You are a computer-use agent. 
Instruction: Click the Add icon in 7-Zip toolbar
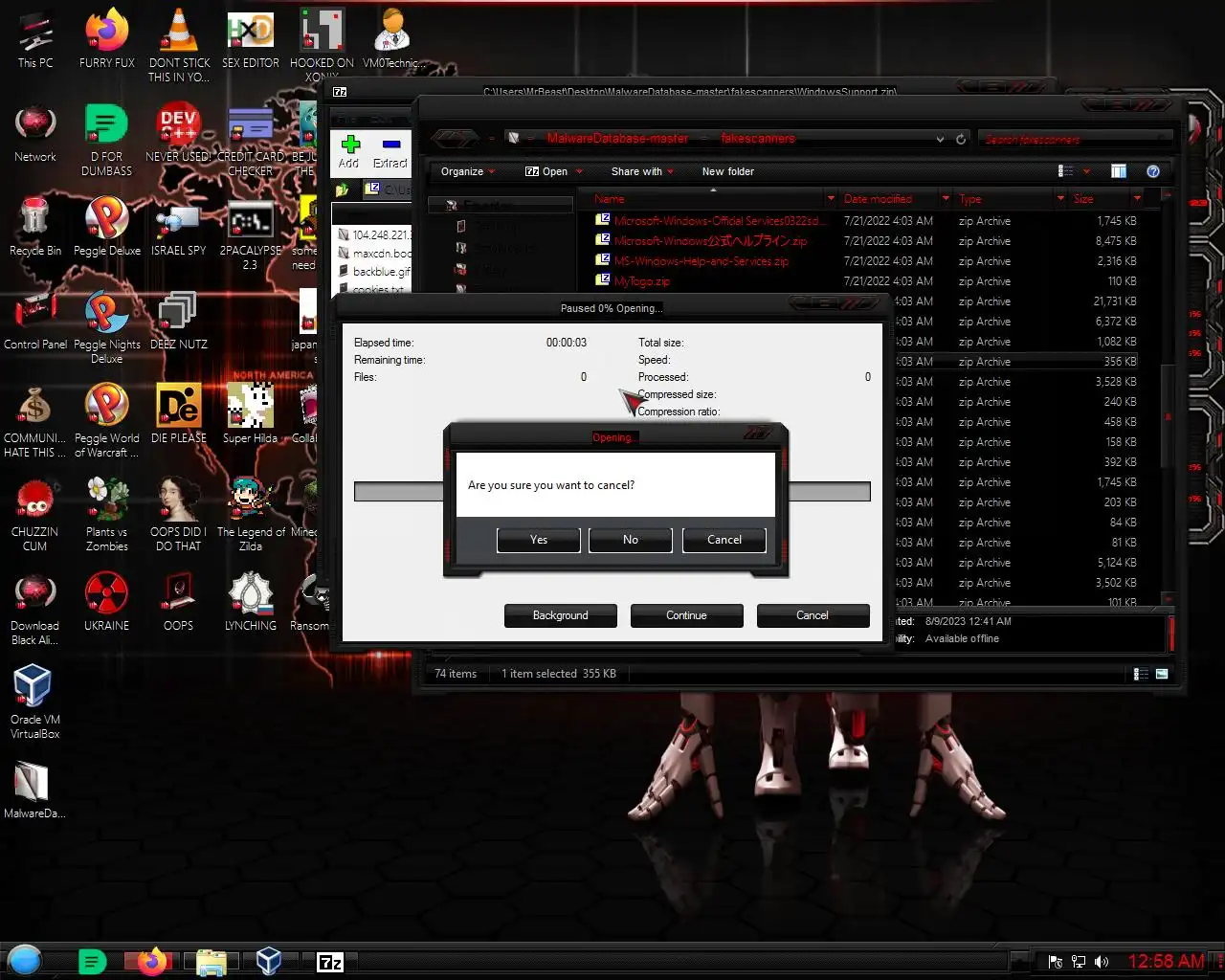349,152
